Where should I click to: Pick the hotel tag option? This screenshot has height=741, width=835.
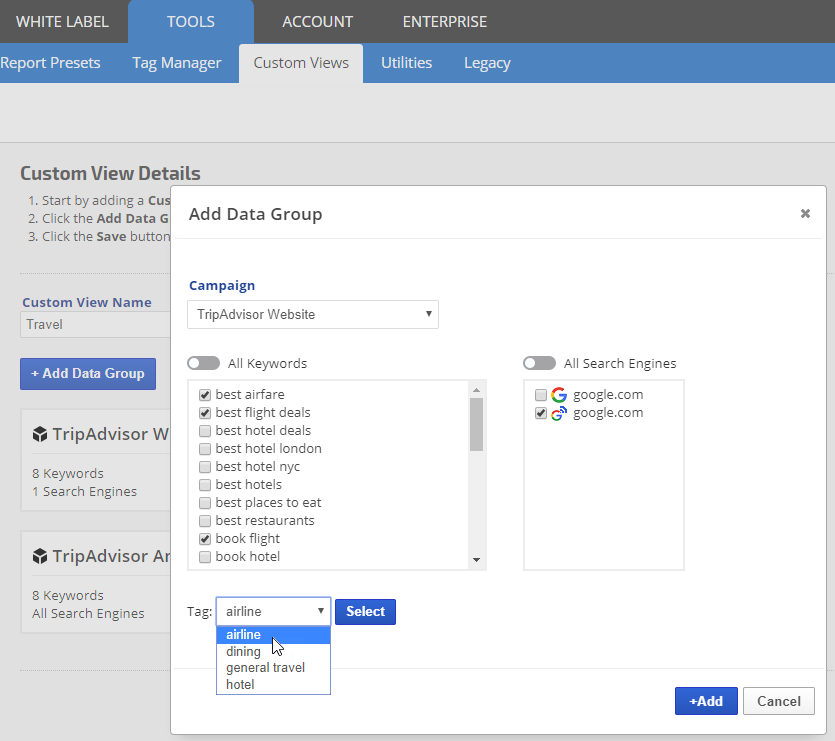pyautogui.click(x=240, y=685)
